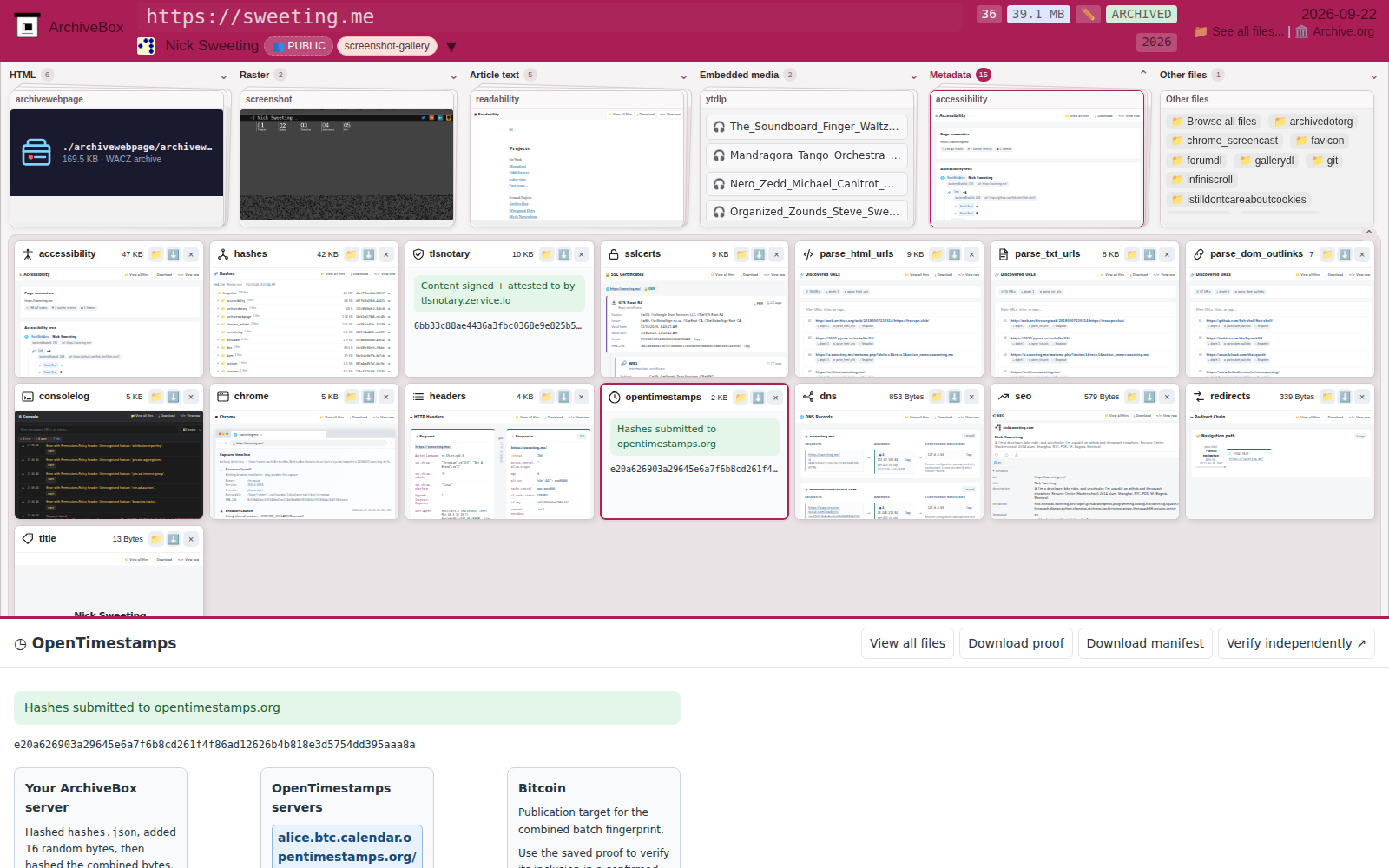The width and height of the screenshot is (1389, 868).
Task: Expand the Raster section chevron
Action: (x=453, y=76)
